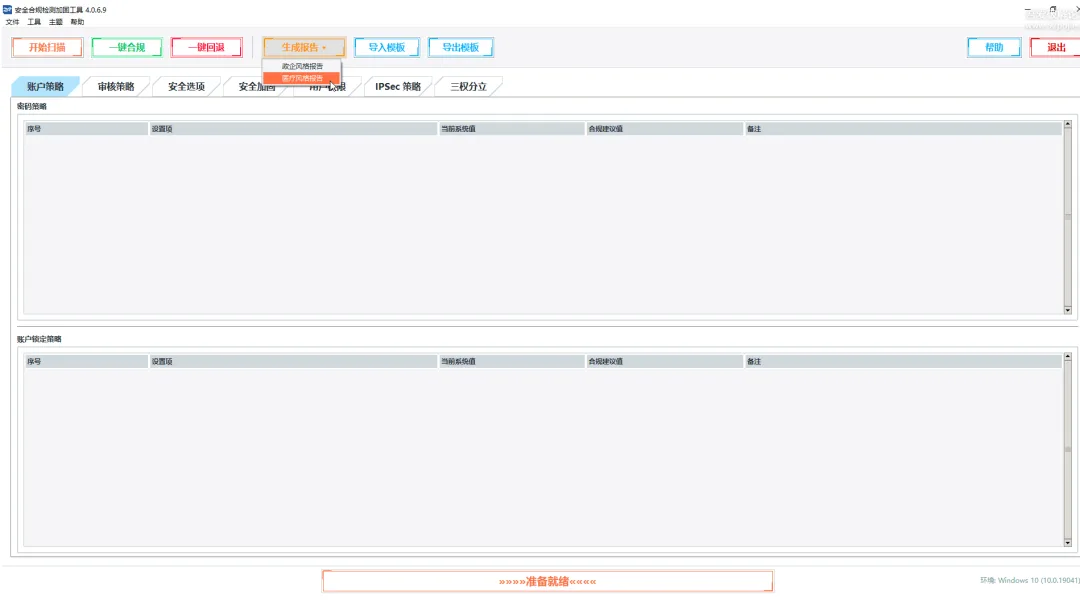1080x605 pixels.
Task: Click the 环境: Windows 10 status text
Action: 1030,580
